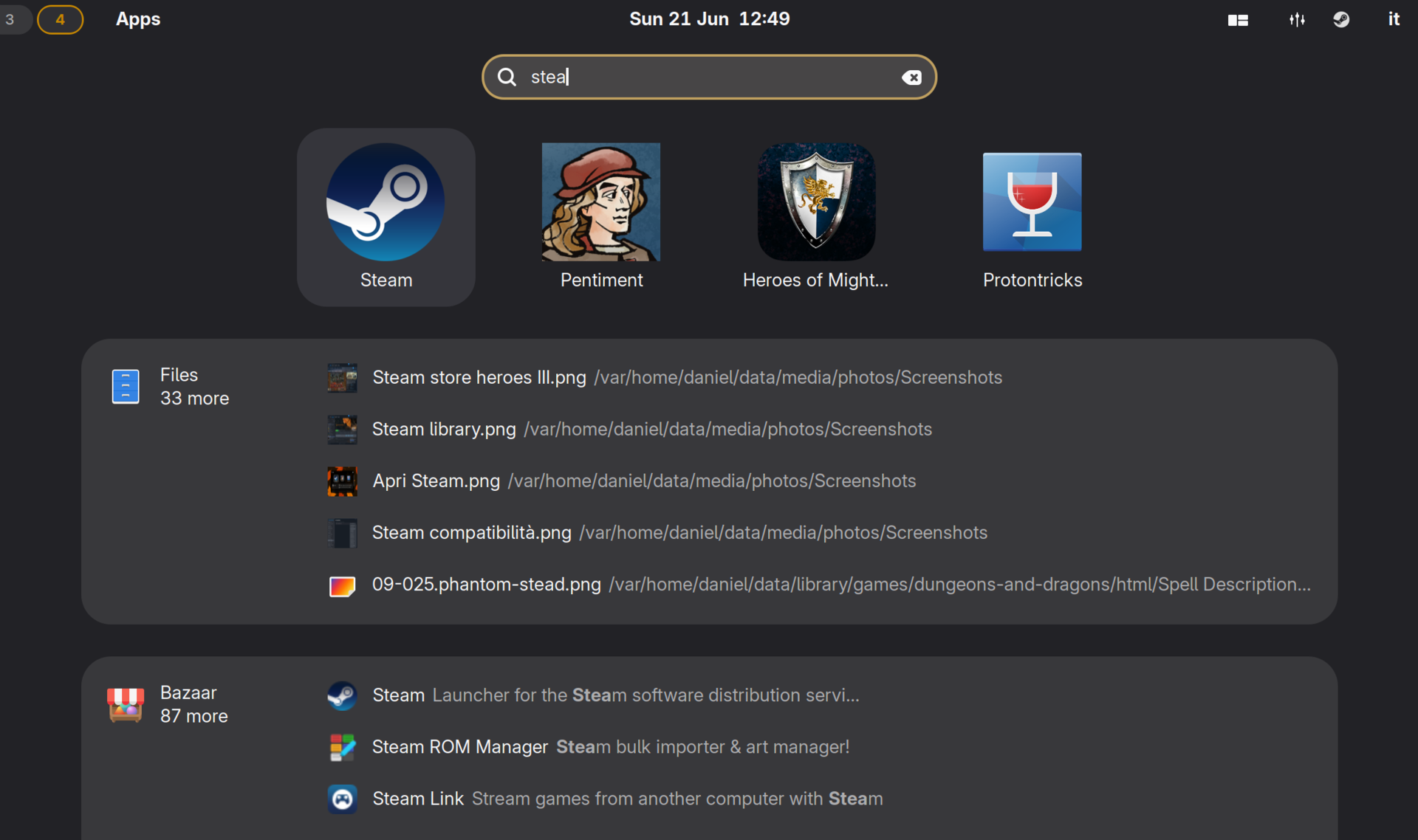Open Apri Steam.png thumbnail
The width and height of the screenshot is (1418, 840).
342,481
